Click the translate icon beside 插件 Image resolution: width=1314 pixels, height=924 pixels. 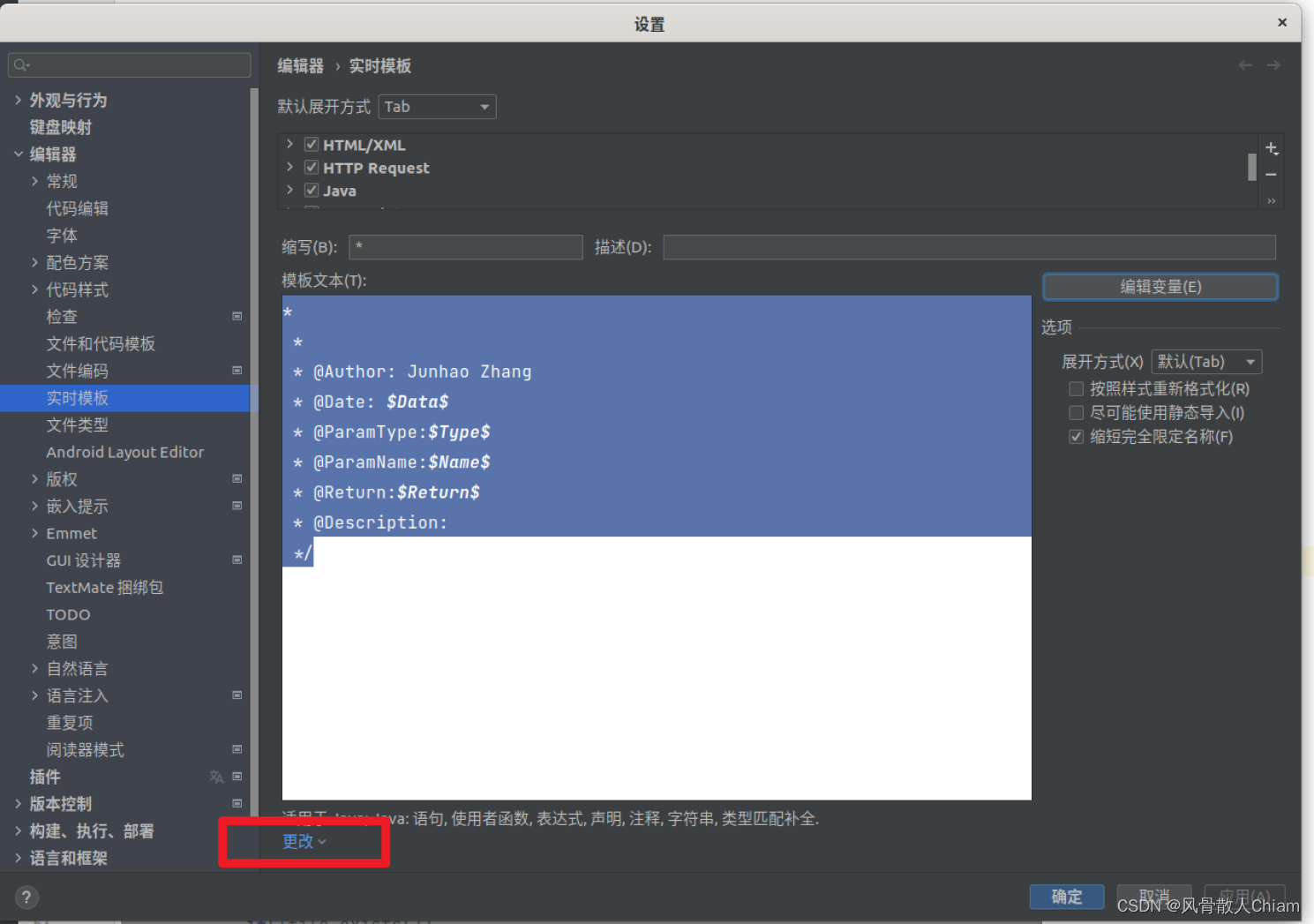click(x=216, y=777)
